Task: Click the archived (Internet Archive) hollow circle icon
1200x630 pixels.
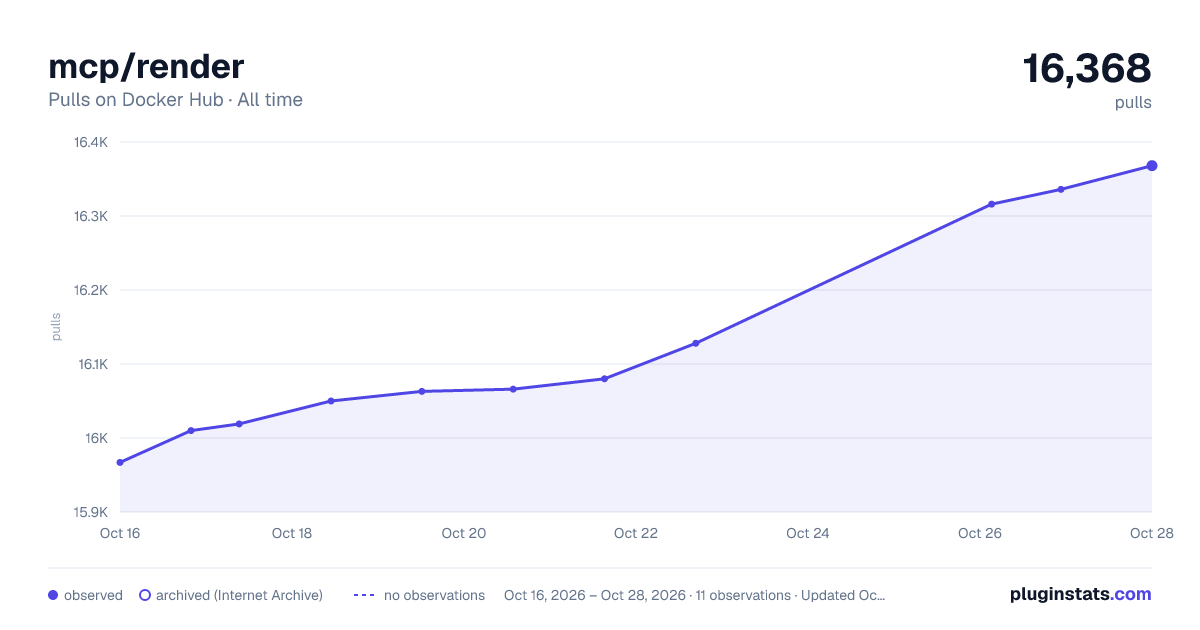Action: click(x=145, y=595)
